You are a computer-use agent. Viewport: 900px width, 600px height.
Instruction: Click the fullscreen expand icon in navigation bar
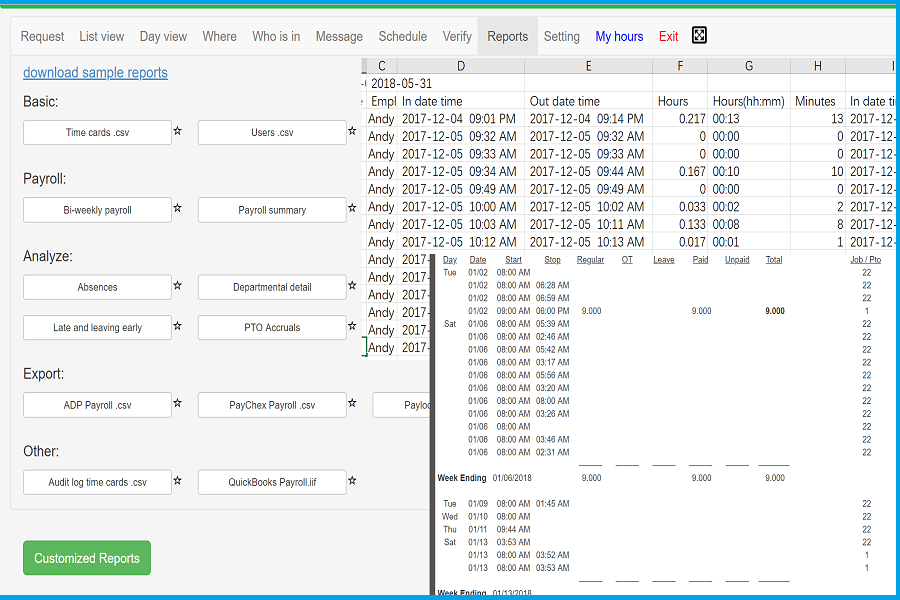point(699,35)
